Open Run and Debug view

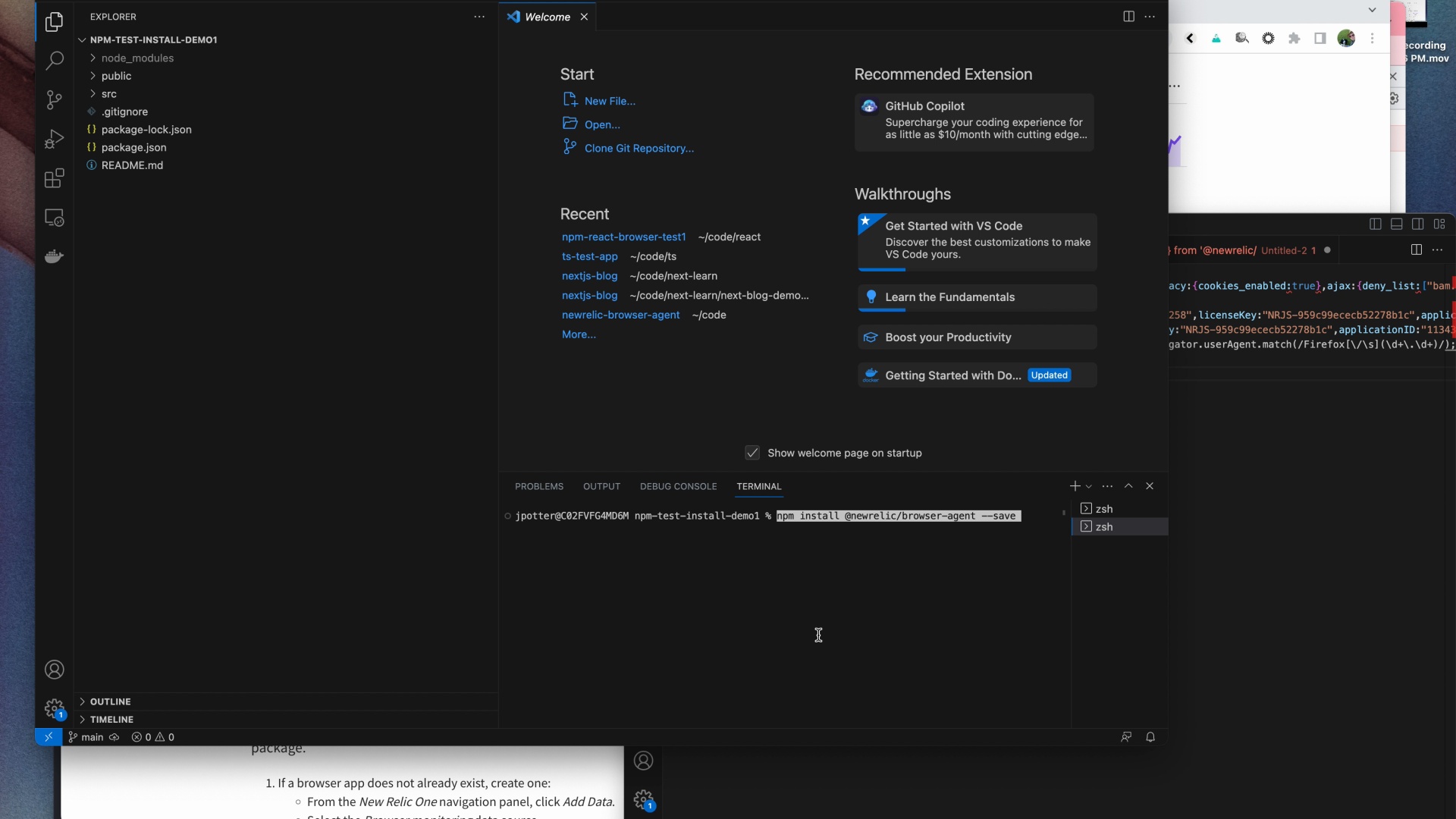pyautogui.click(x=54, y=140)
